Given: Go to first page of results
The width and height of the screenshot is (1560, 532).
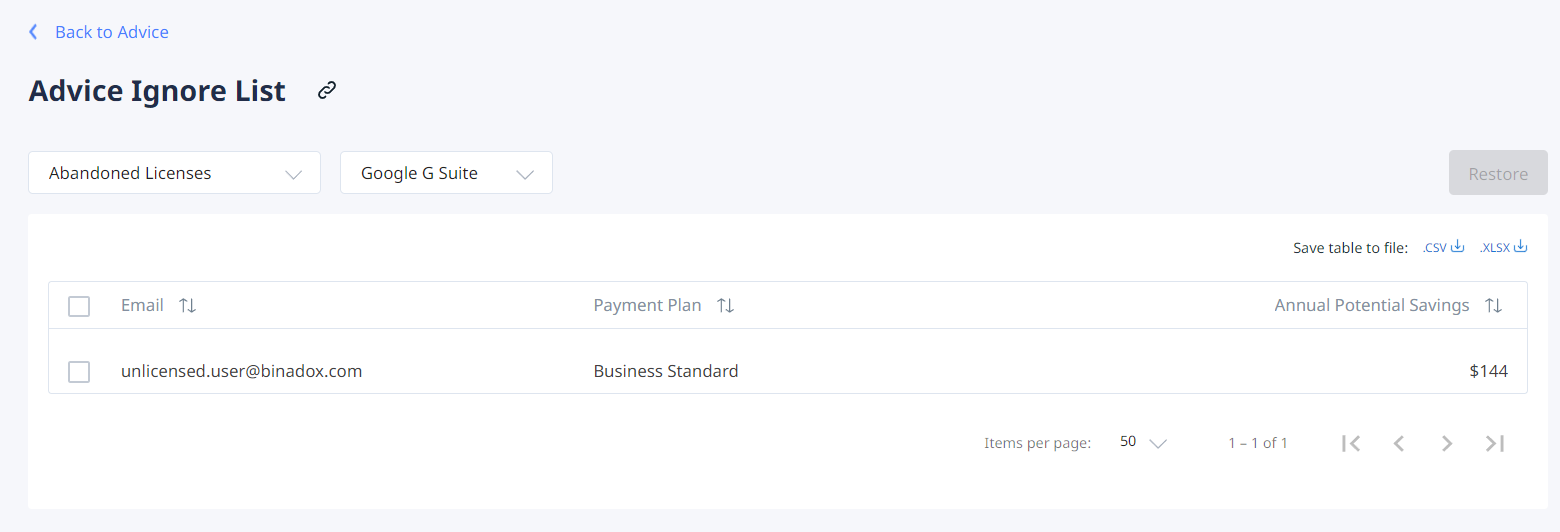Looking at the screenshot, I should [1351, 443].
